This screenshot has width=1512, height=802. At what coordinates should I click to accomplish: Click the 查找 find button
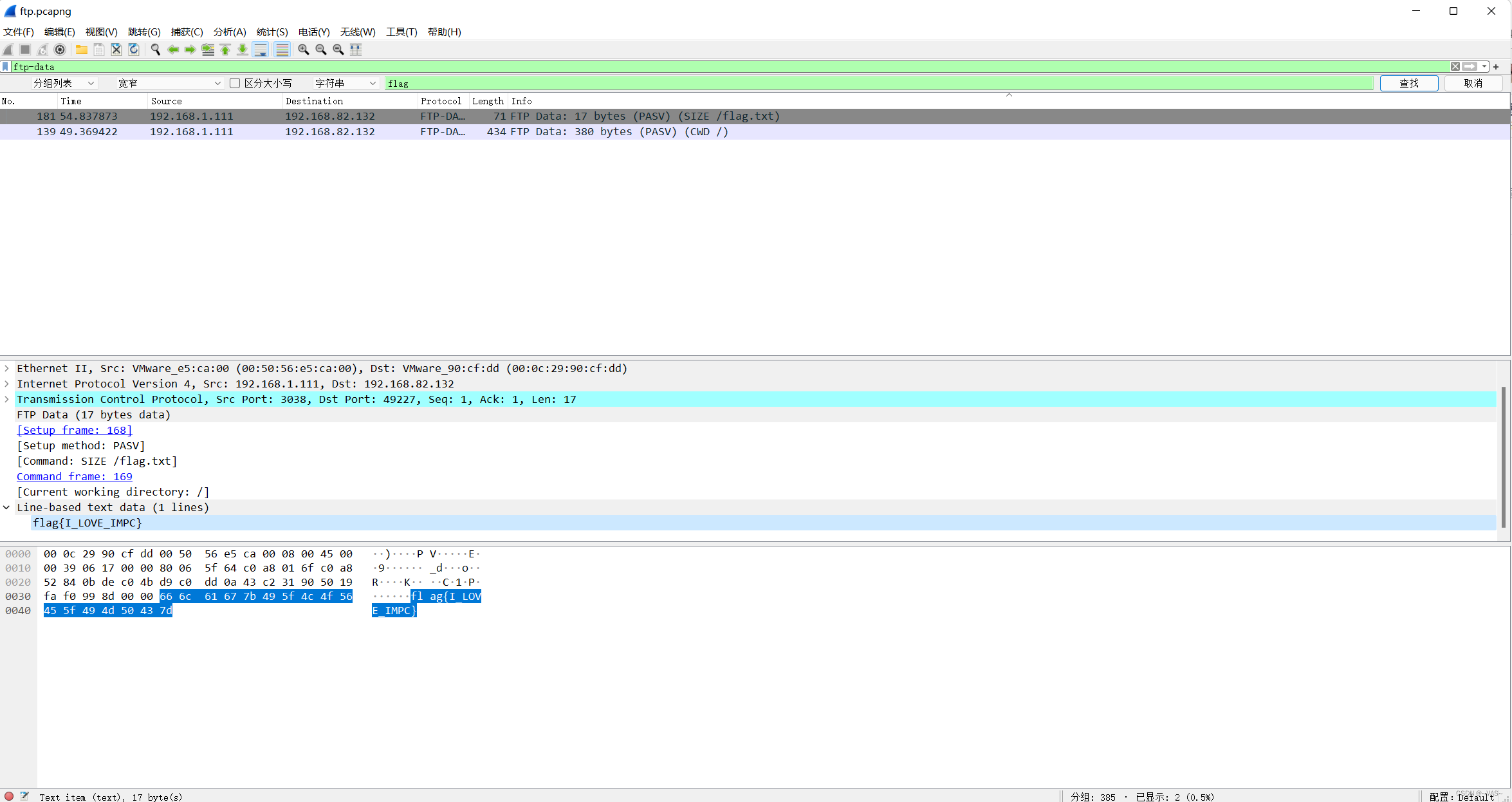coord(1409,83)
